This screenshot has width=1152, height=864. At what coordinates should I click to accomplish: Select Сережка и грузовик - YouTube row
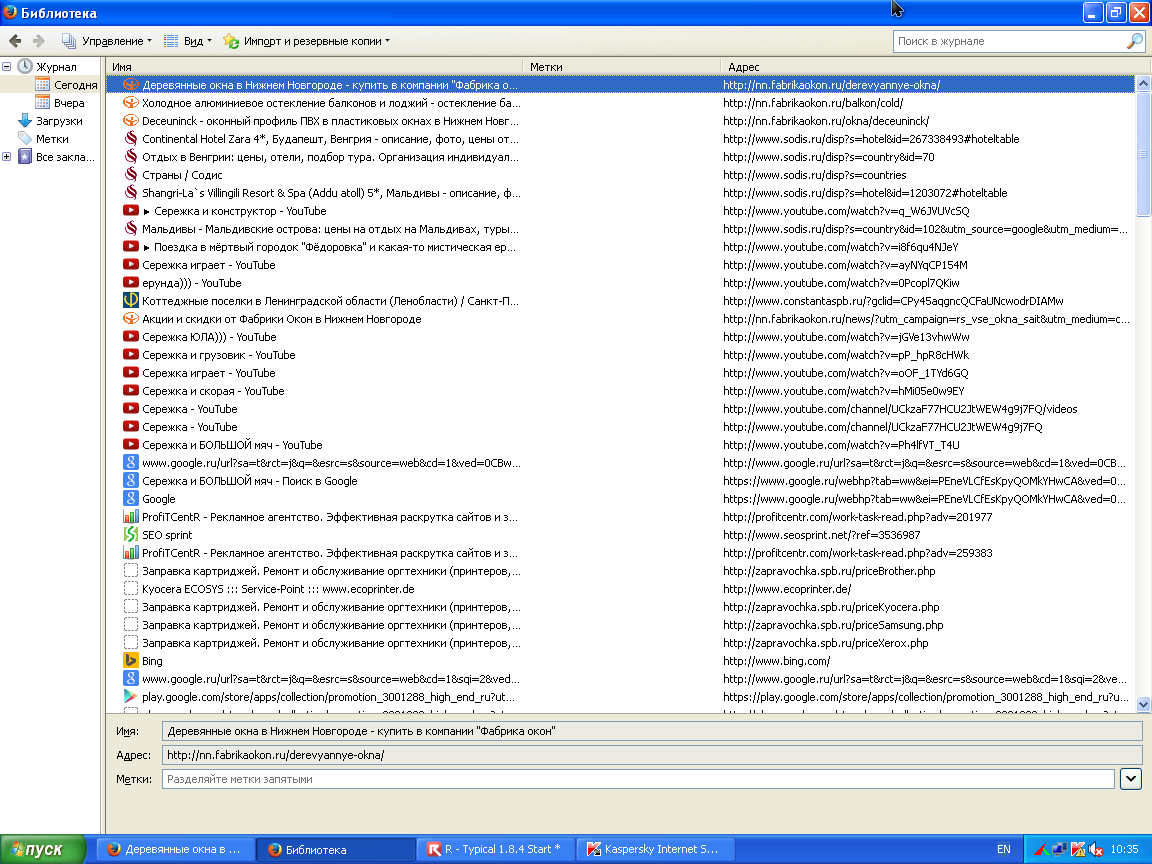click(620, 355)
